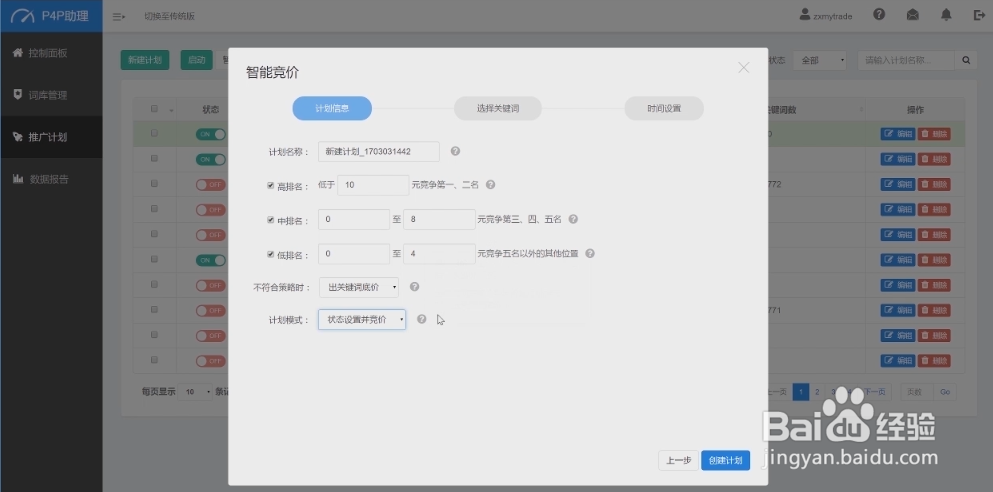Viewport: 993px width, 492px height.
Task: Click 删除 in the green highlighted row
Action: 934,134
